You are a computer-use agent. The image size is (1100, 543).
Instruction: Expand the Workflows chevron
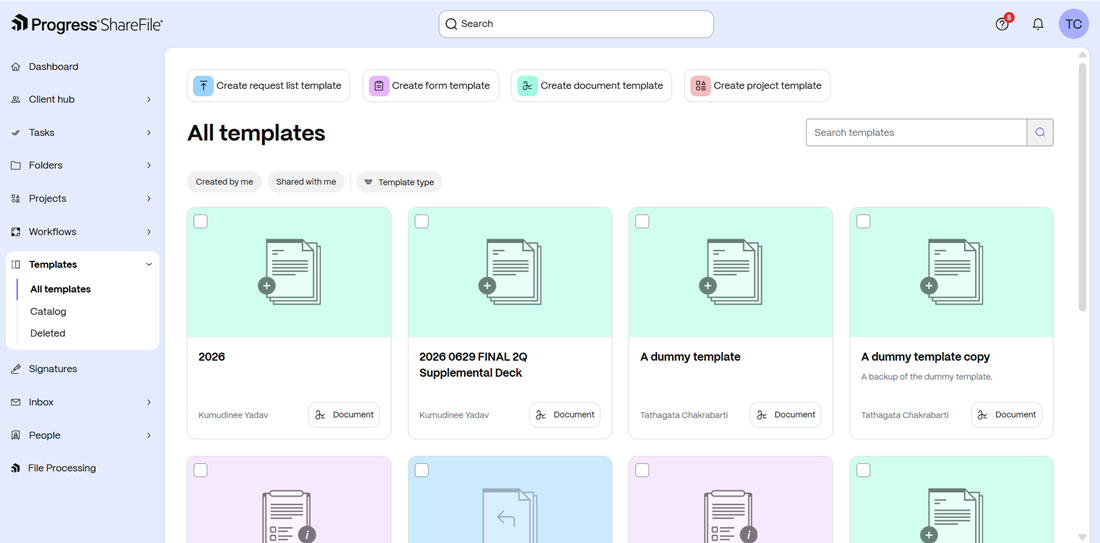click(149, 232)
